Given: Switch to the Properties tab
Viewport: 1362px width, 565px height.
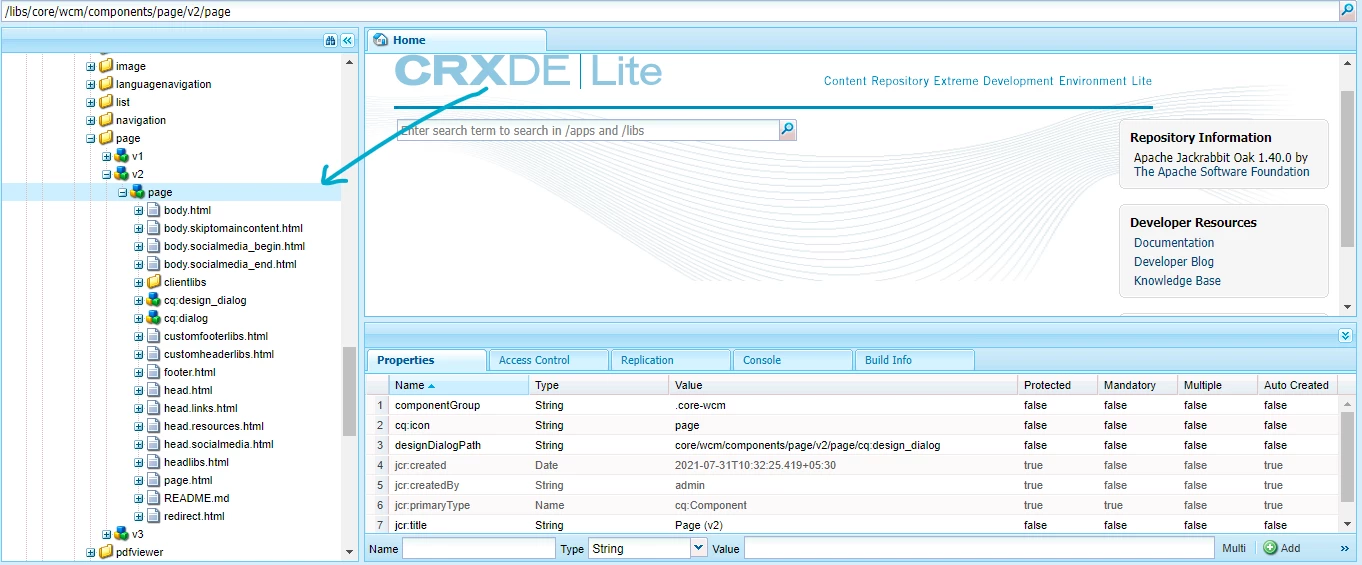Looking at the screenshot, I should (427, 360).
